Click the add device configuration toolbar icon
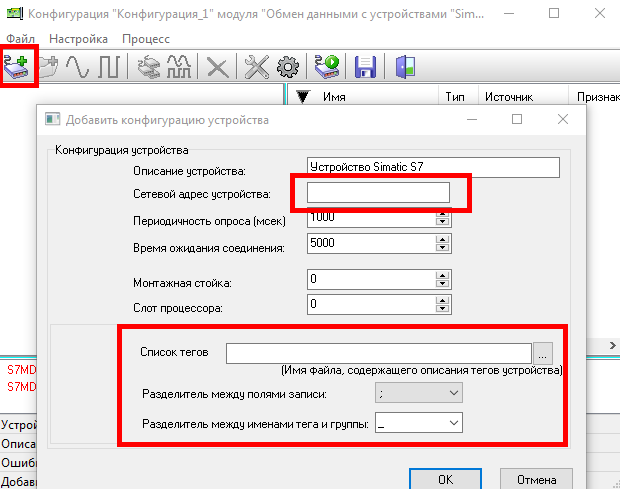Screen dimensions: 620x489 tap(19, 67)
